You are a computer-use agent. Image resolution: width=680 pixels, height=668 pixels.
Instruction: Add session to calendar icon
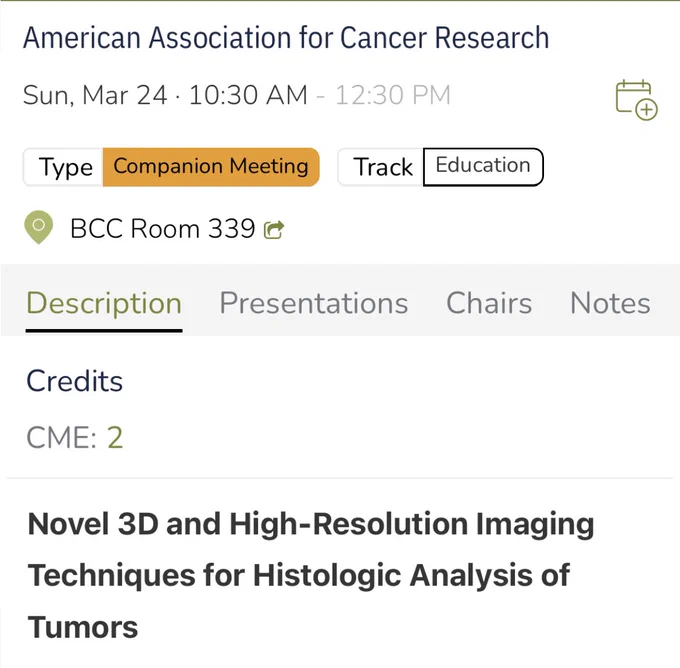point(636,99)
